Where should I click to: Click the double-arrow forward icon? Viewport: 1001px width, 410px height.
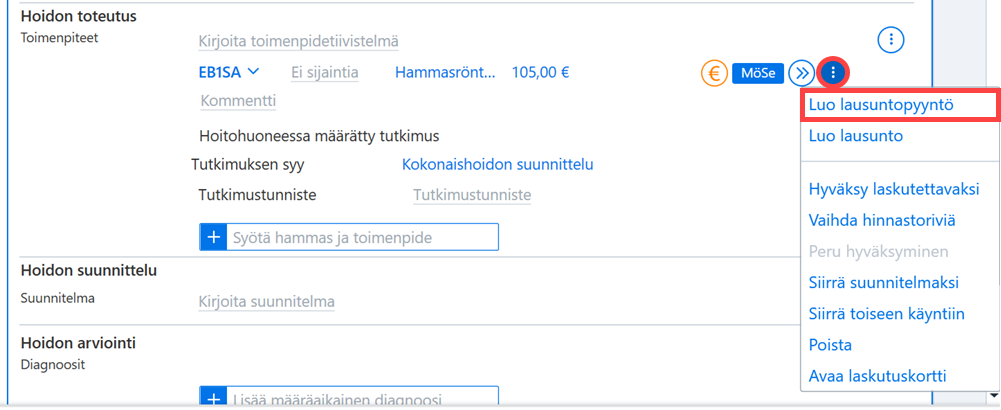[x=801, y=73]
